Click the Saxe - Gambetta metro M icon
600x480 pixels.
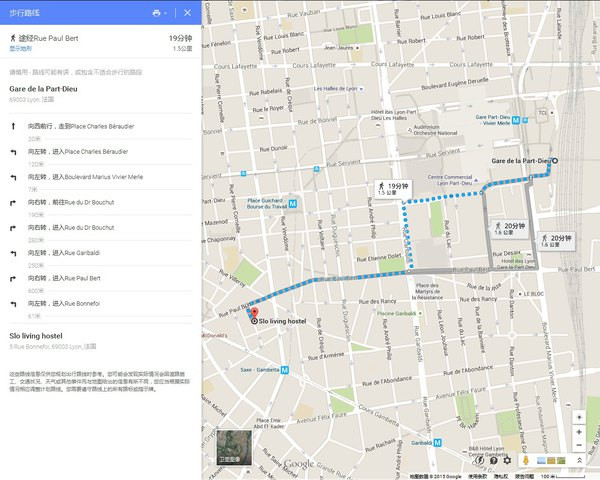pyautogui.click(x=284, y=370)
